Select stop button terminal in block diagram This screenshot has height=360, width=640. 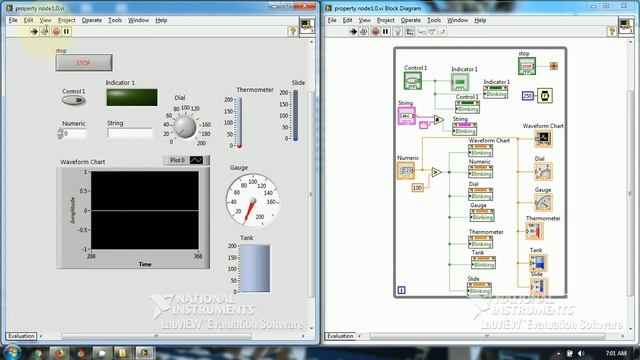pos(527,66)
